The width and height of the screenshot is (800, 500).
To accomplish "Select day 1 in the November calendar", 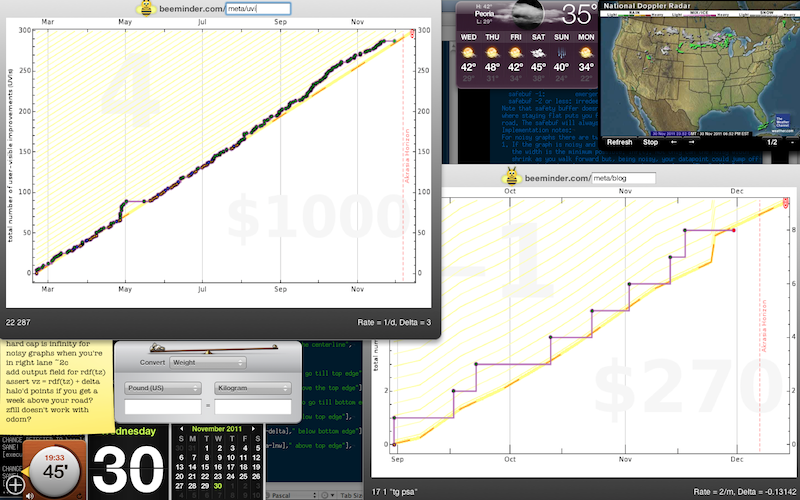I will coord(206,448).
